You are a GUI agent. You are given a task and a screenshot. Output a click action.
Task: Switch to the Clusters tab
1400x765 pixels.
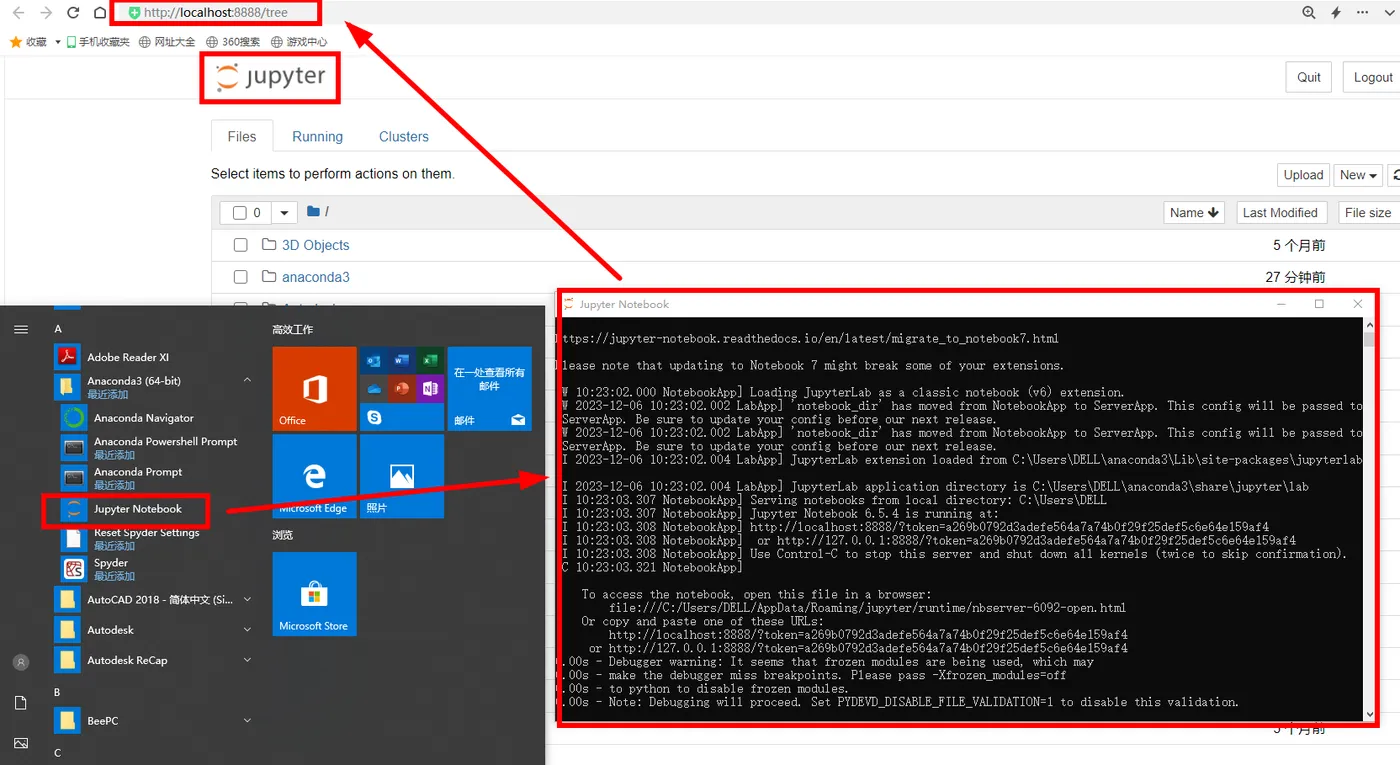404,137
